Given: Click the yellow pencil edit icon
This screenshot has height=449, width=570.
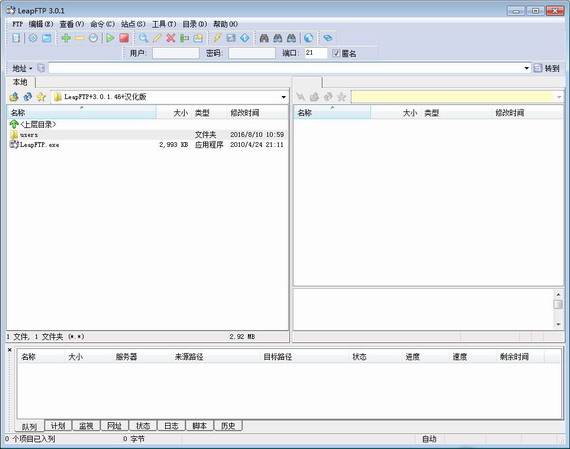Looking at the screenshot, I should 157,38.
